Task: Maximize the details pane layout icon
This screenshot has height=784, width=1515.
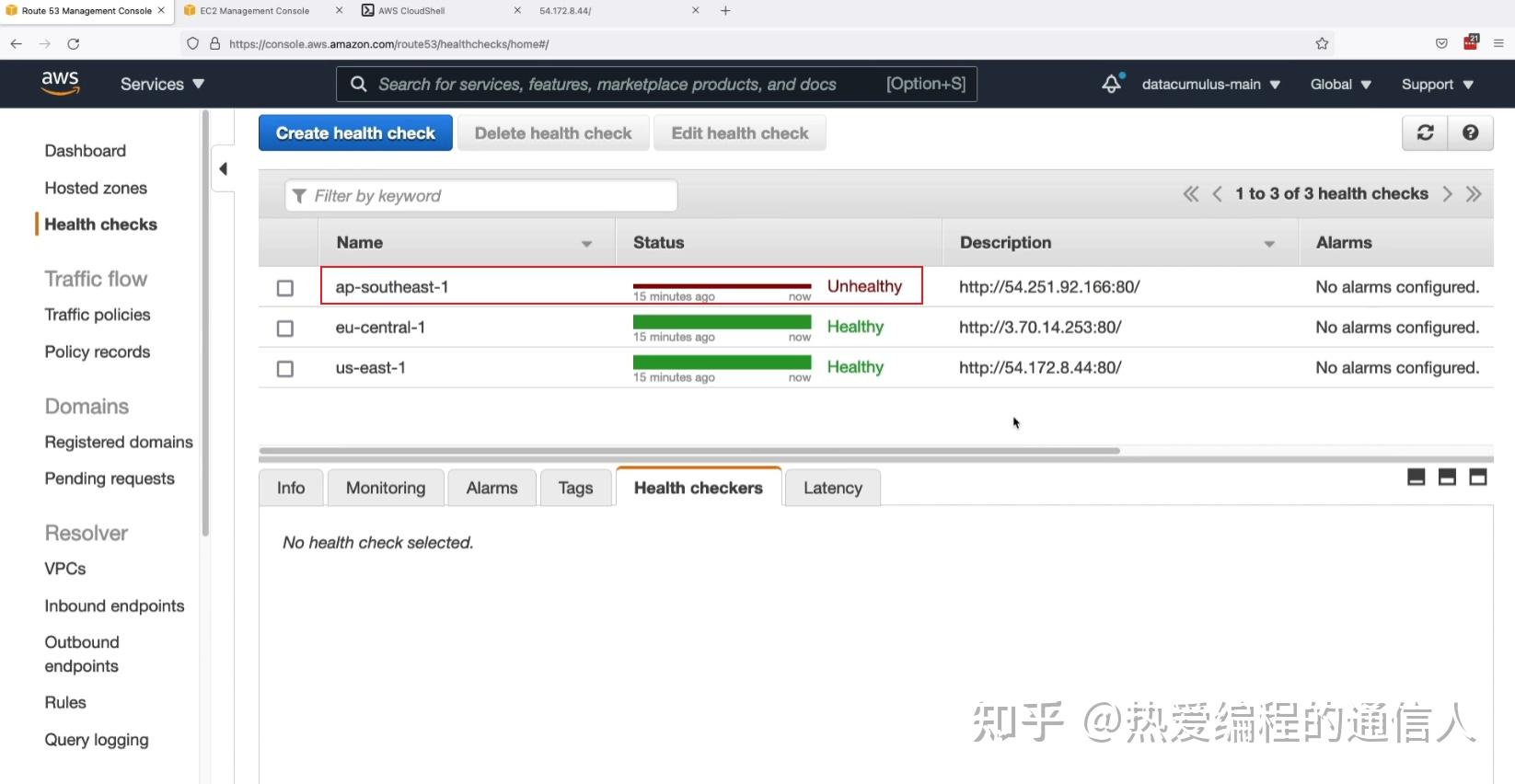Action: coord(1478,477)
